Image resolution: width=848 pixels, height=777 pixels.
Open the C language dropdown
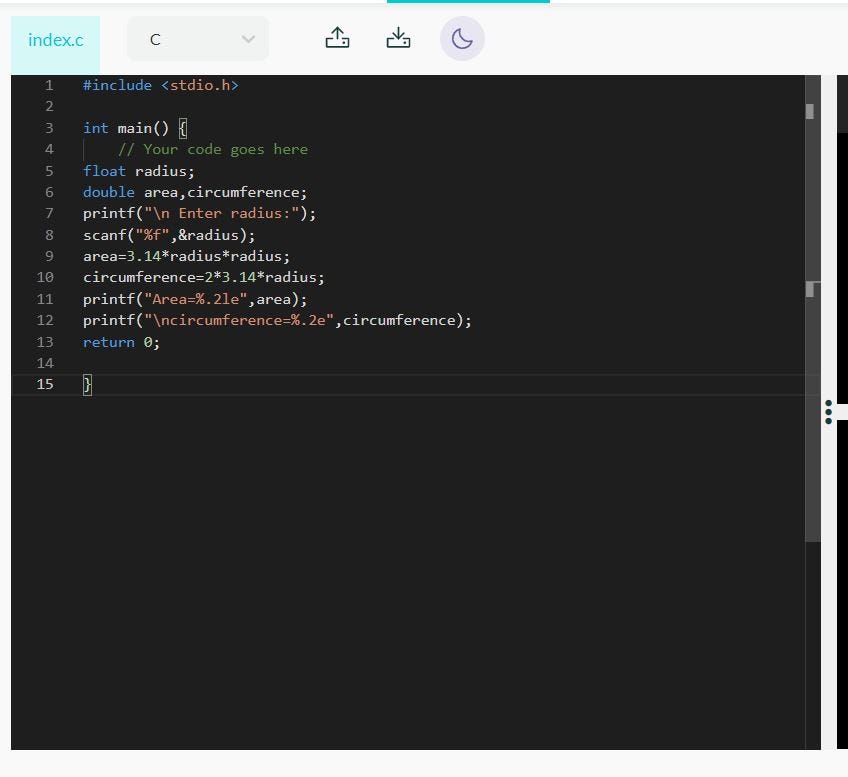coord(198,39)
